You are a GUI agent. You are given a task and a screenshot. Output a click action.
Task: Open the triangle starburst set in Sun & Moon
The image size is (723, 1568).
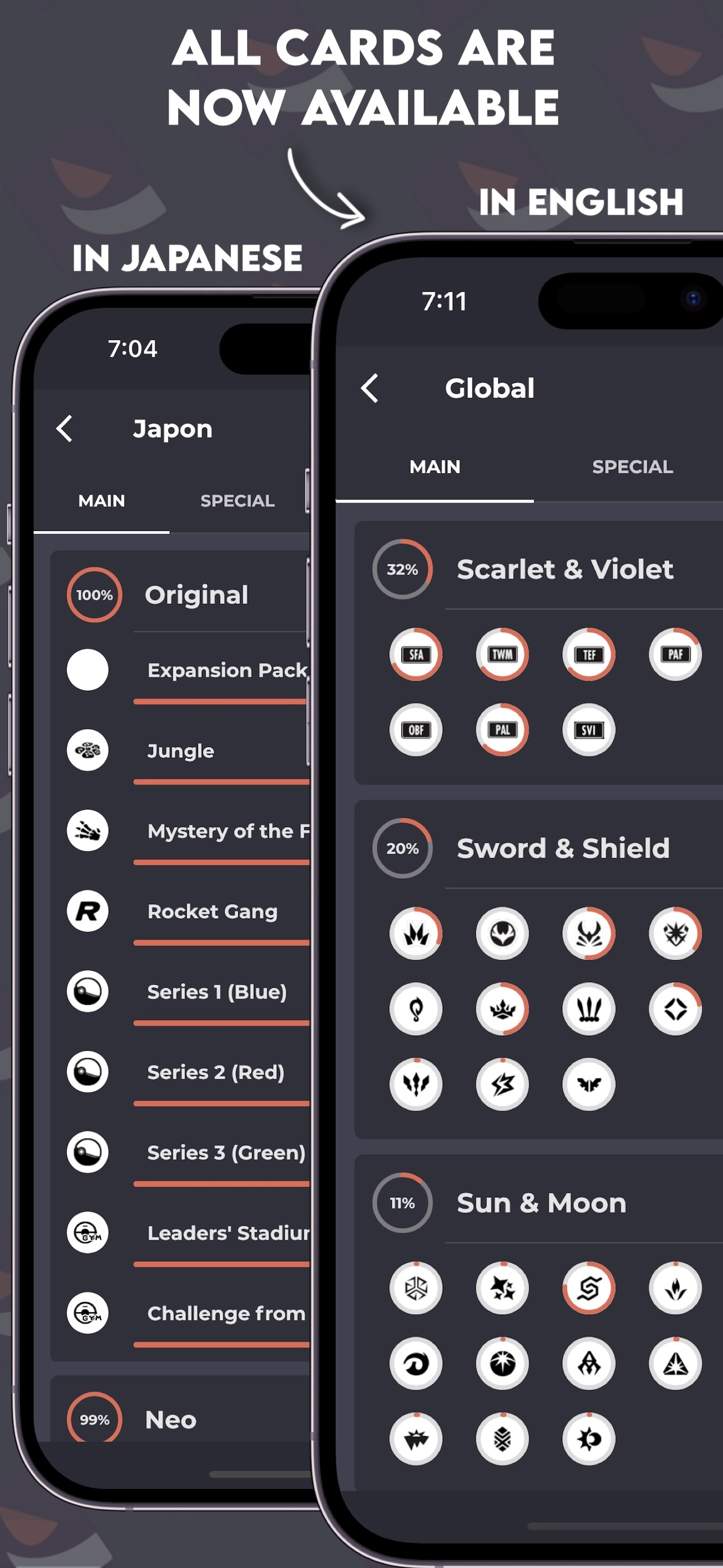point(675,1363)
